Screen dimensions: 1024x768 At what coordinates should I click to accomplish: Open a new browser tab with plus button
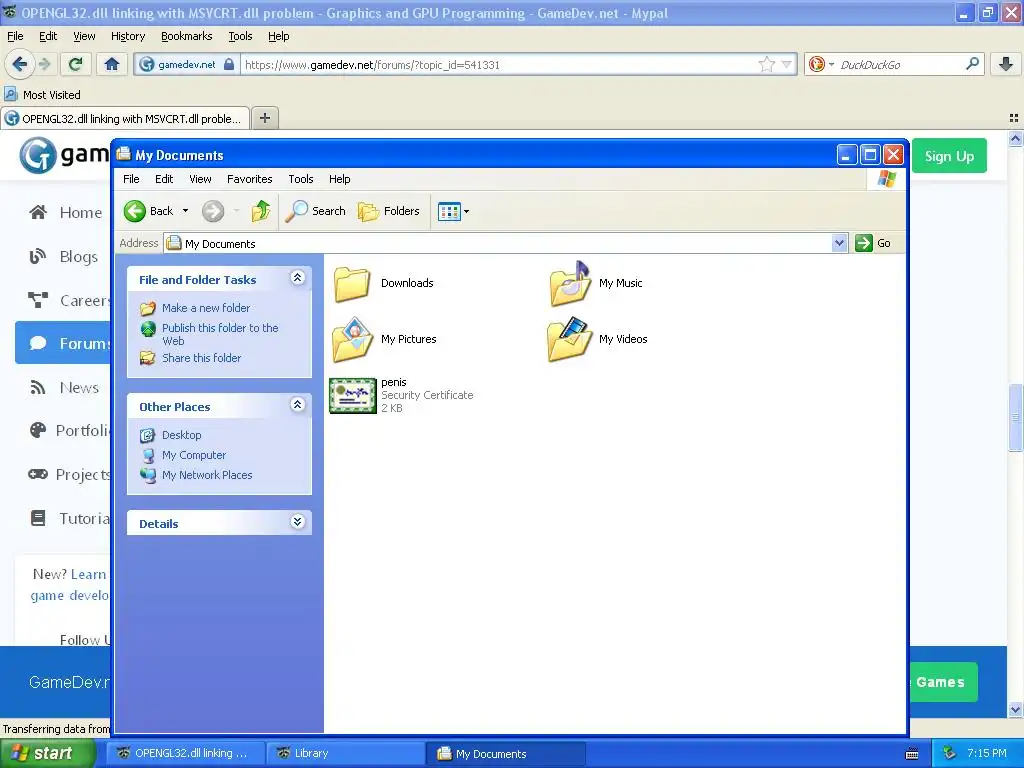click(264, 118)
